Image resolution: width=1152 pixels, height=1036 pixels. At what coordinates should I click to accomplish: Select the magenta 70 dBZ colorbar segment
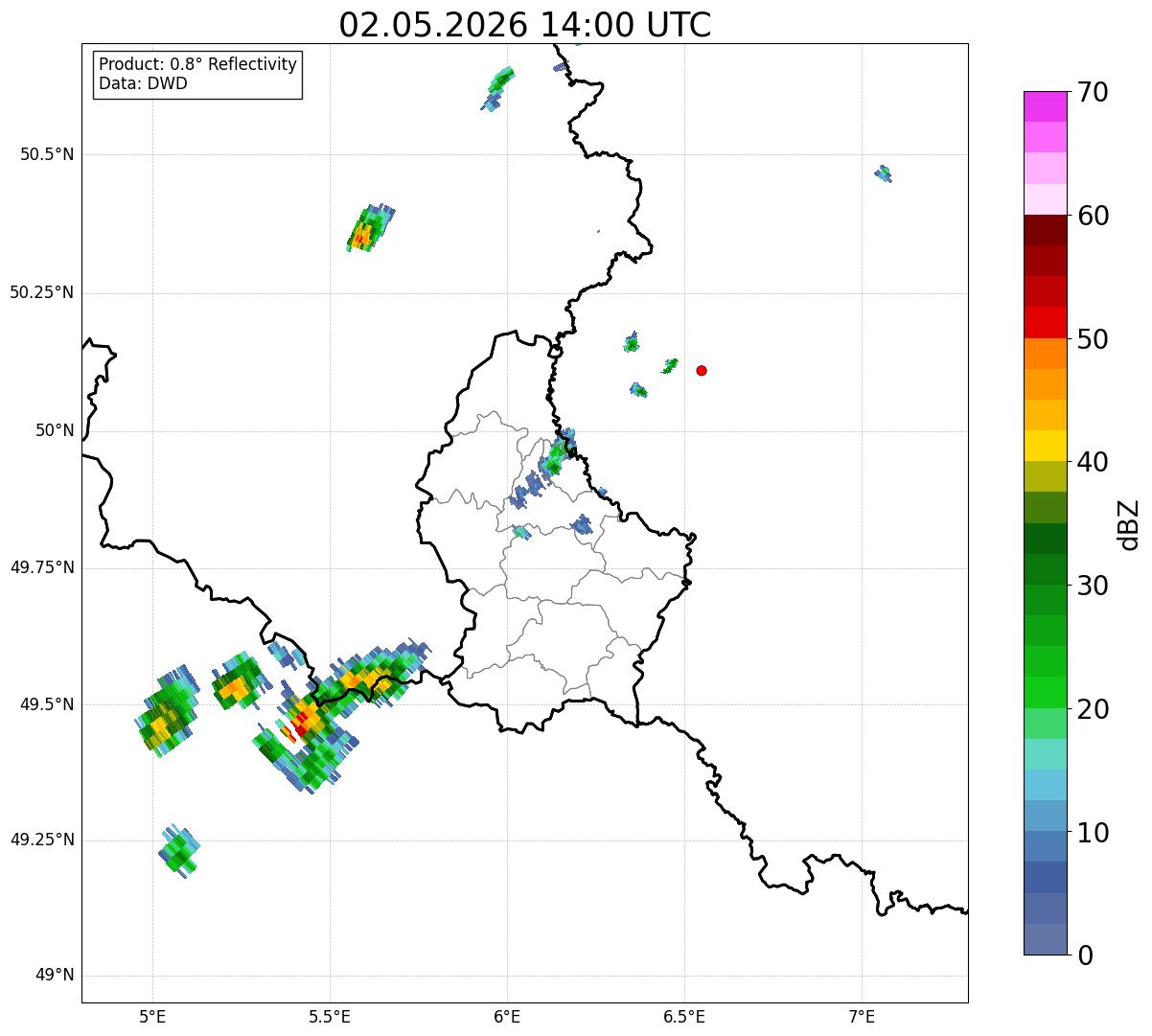point(1045,106)
